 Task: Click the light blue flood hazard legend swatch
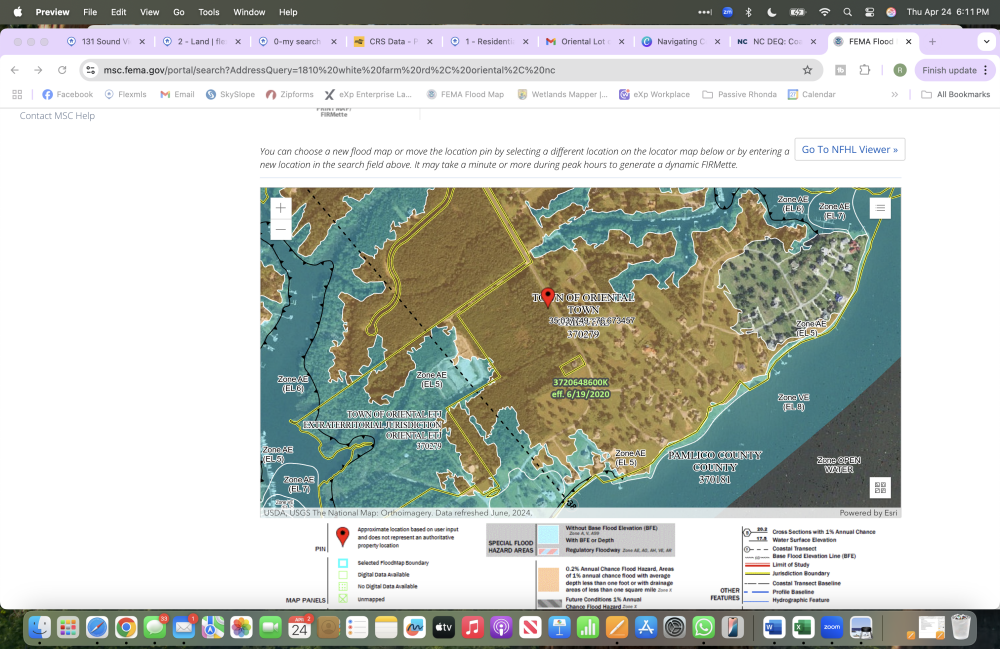click(x=548, y=533)
